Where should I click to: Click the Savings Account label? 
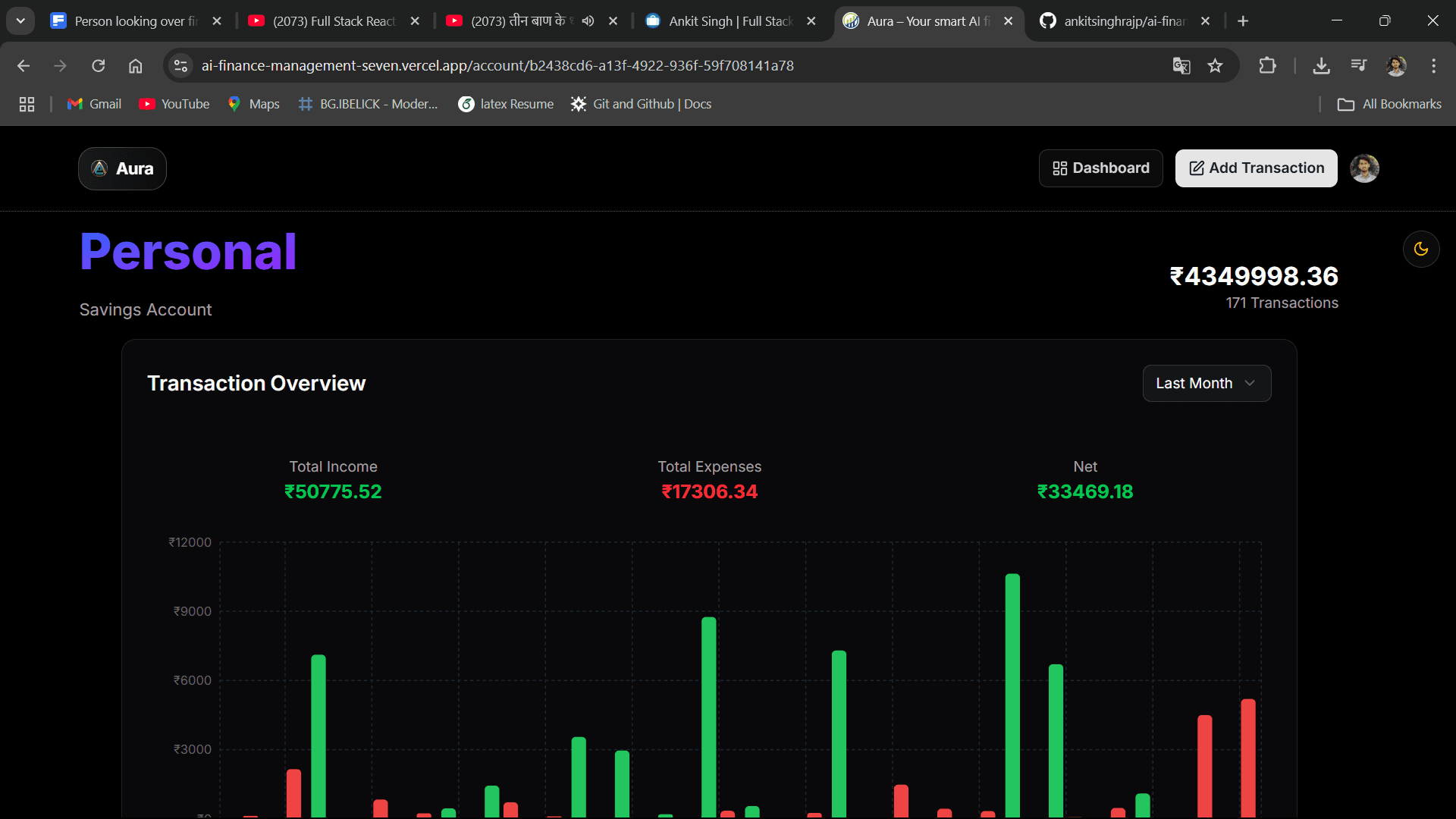point(146,310)
